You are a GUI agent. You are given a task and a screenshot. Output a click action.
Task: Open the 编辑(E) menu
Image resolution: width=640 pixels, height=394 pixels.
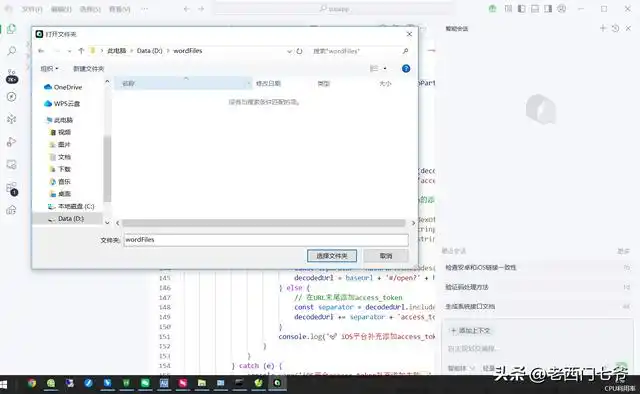pos(61,9)
